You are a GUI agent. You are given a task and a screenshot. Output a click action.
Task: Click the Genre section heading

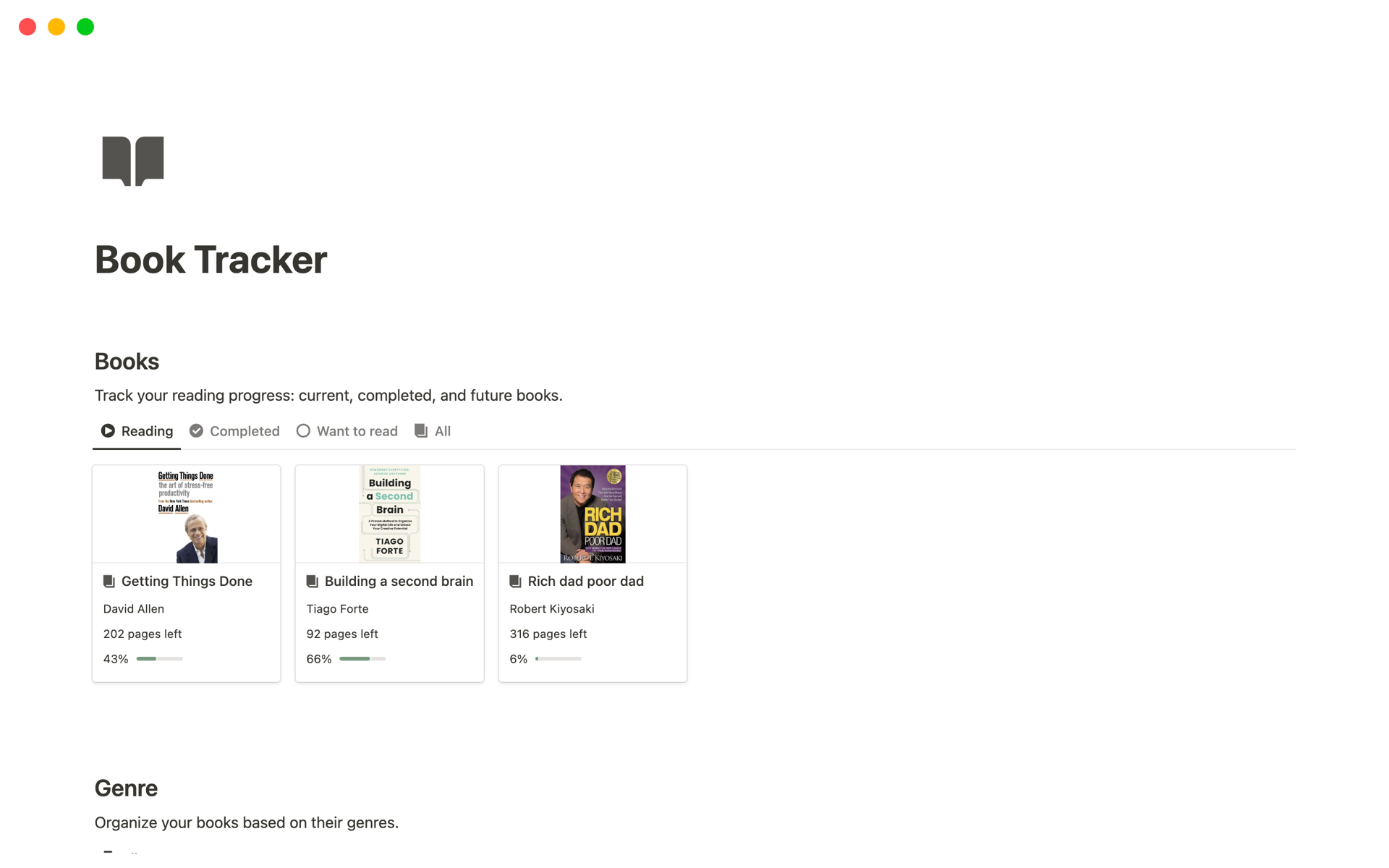coord(126,788)
